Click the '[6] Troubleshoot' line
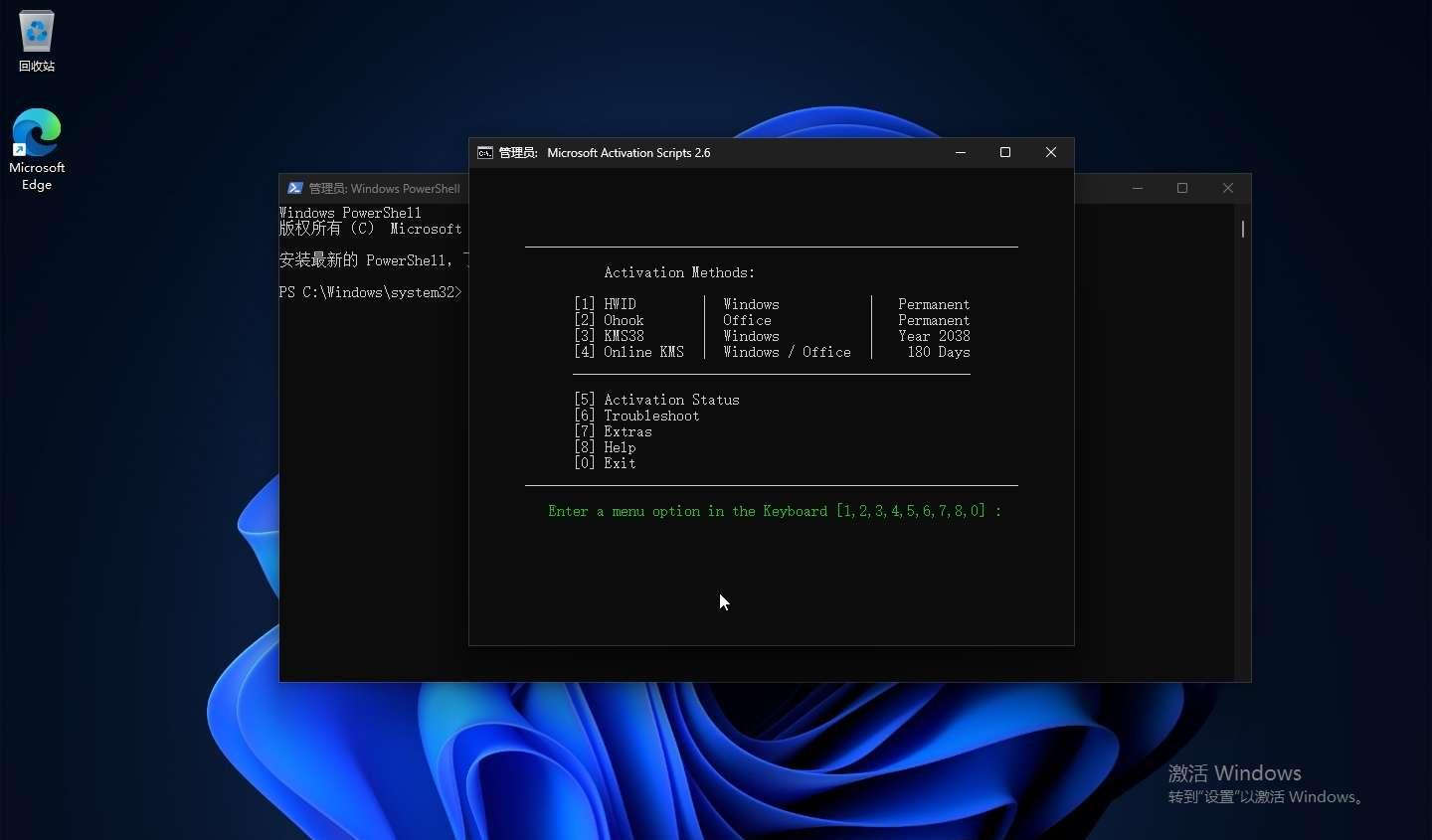 [x=636, y=416]
